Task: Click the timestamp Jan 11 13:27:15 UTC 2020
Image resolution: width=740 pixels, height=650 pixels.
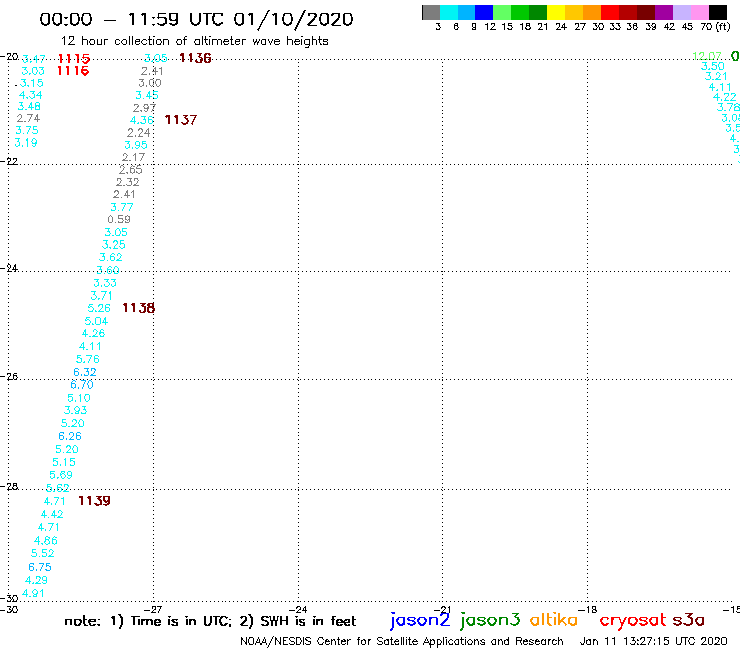Action: point(653,641)
